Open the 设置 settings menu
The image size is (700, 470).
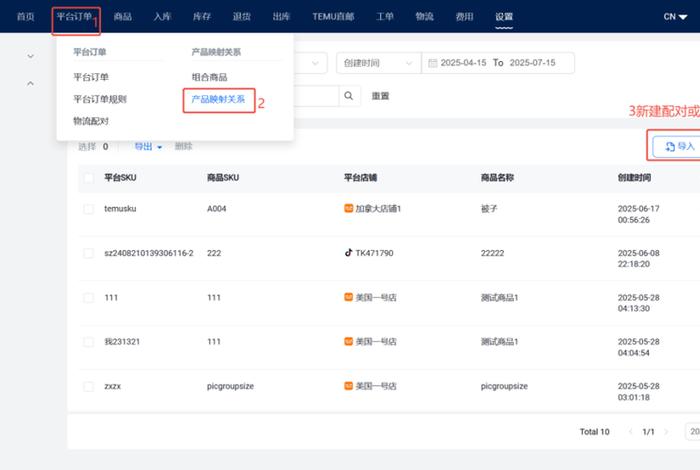click(x=504, y=17)
